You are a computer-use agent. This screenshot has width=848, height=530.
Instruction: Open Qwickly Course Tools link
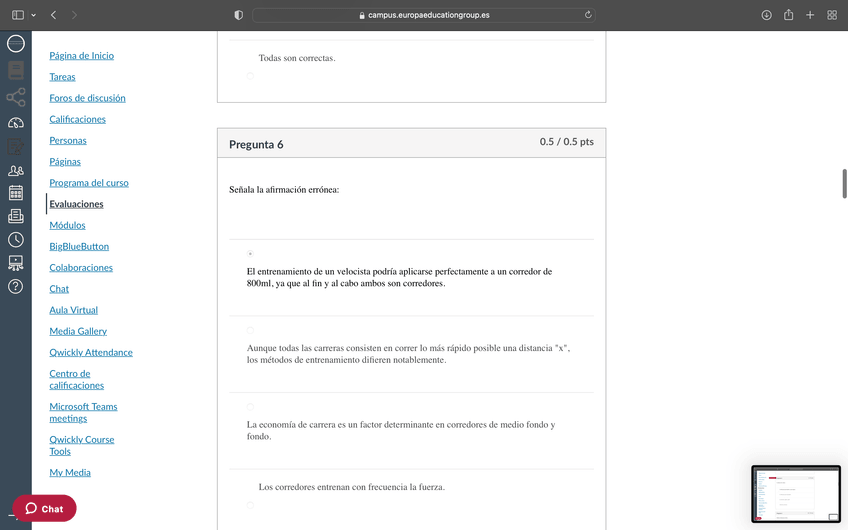coord(82,446)
